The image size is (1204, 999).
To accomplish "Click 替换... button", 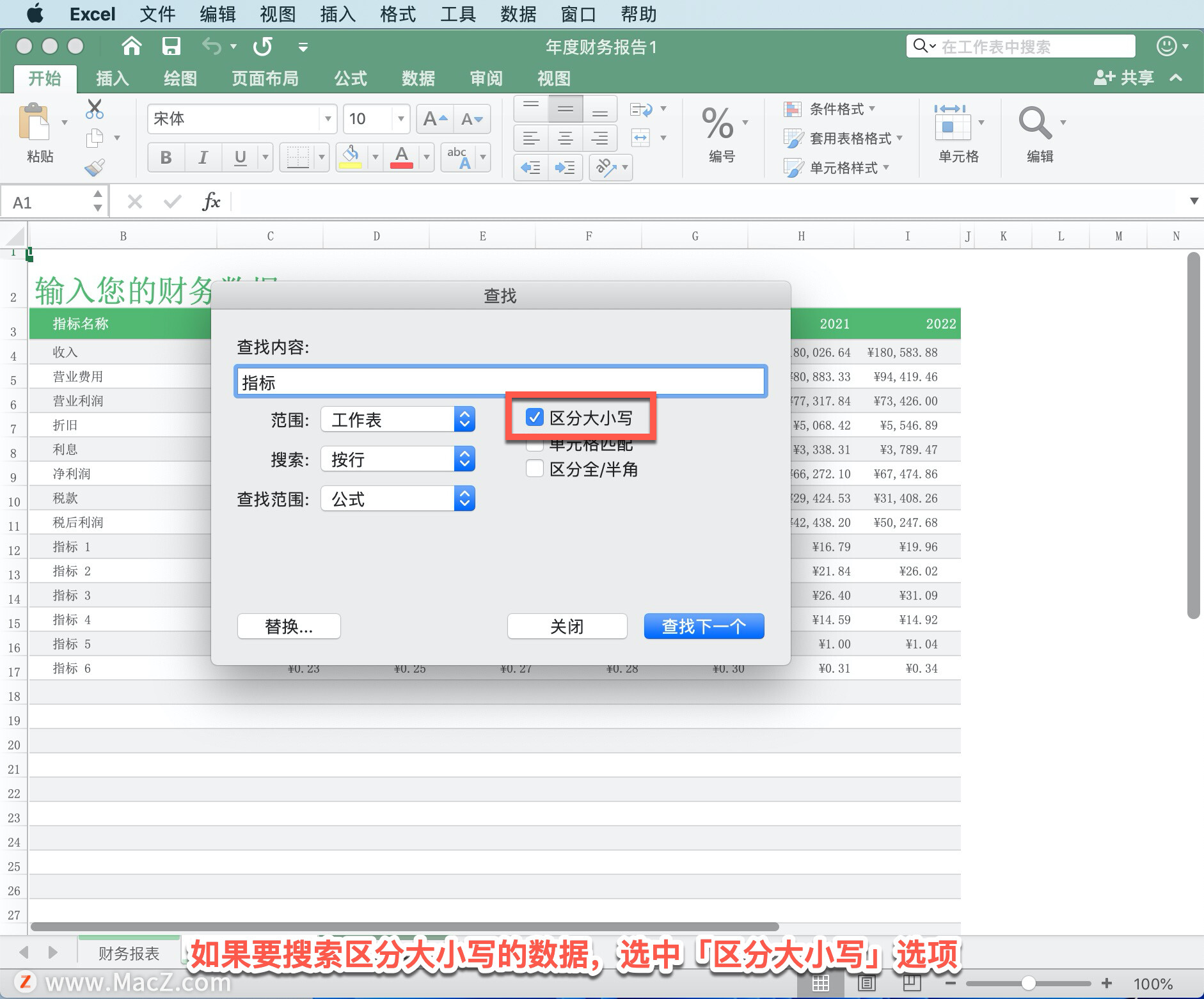I will (289, 626).
